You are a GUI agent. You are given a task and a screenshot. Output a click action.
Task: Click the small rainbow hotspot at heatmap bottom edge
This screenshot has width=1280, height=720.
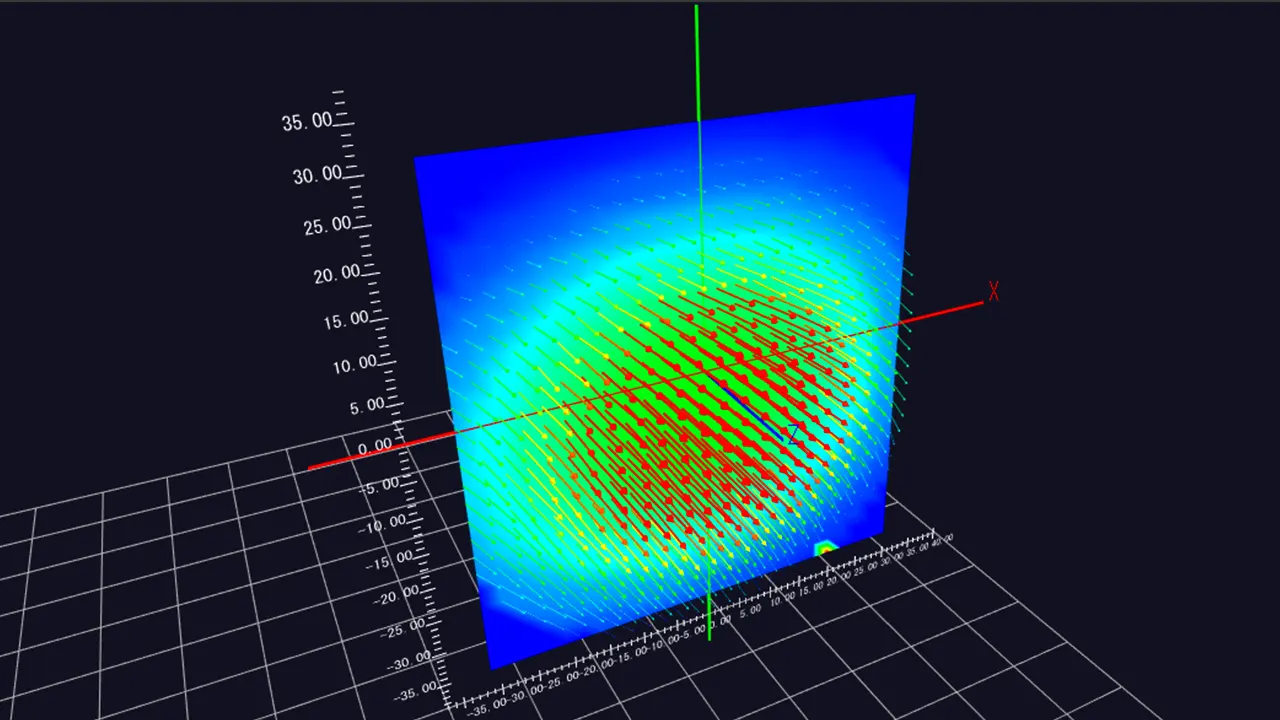pyautogui.click(x=825, y=548)
